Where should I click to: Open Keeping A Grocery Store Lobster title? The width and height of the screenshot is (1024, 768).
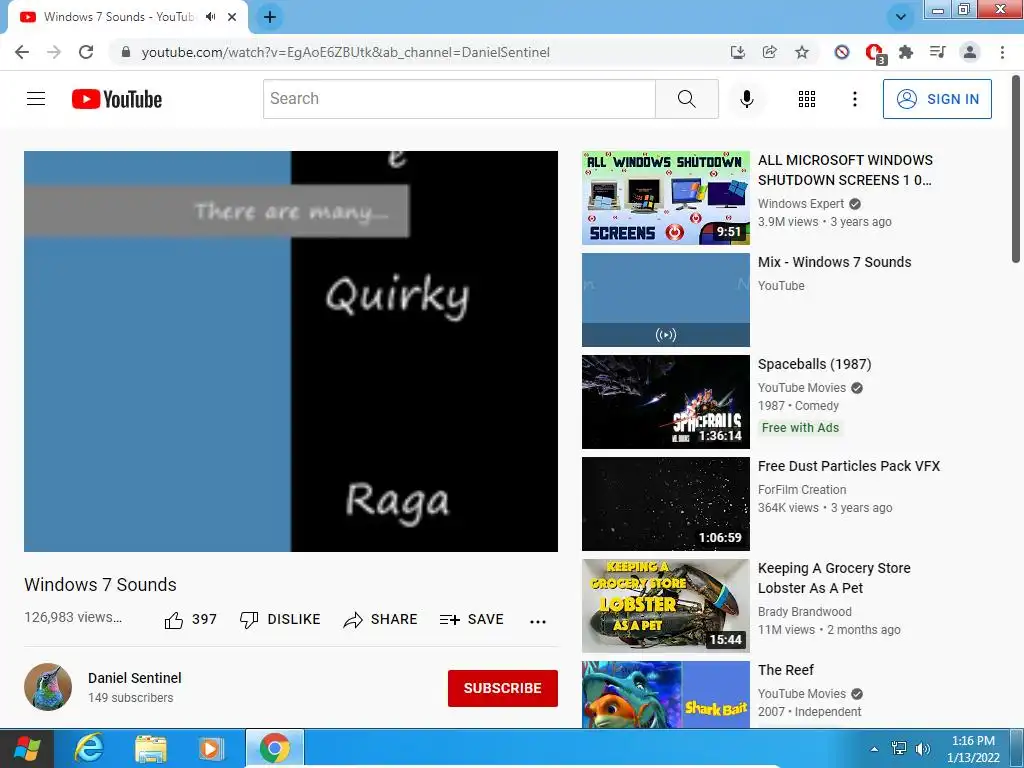tap(834, 578)
